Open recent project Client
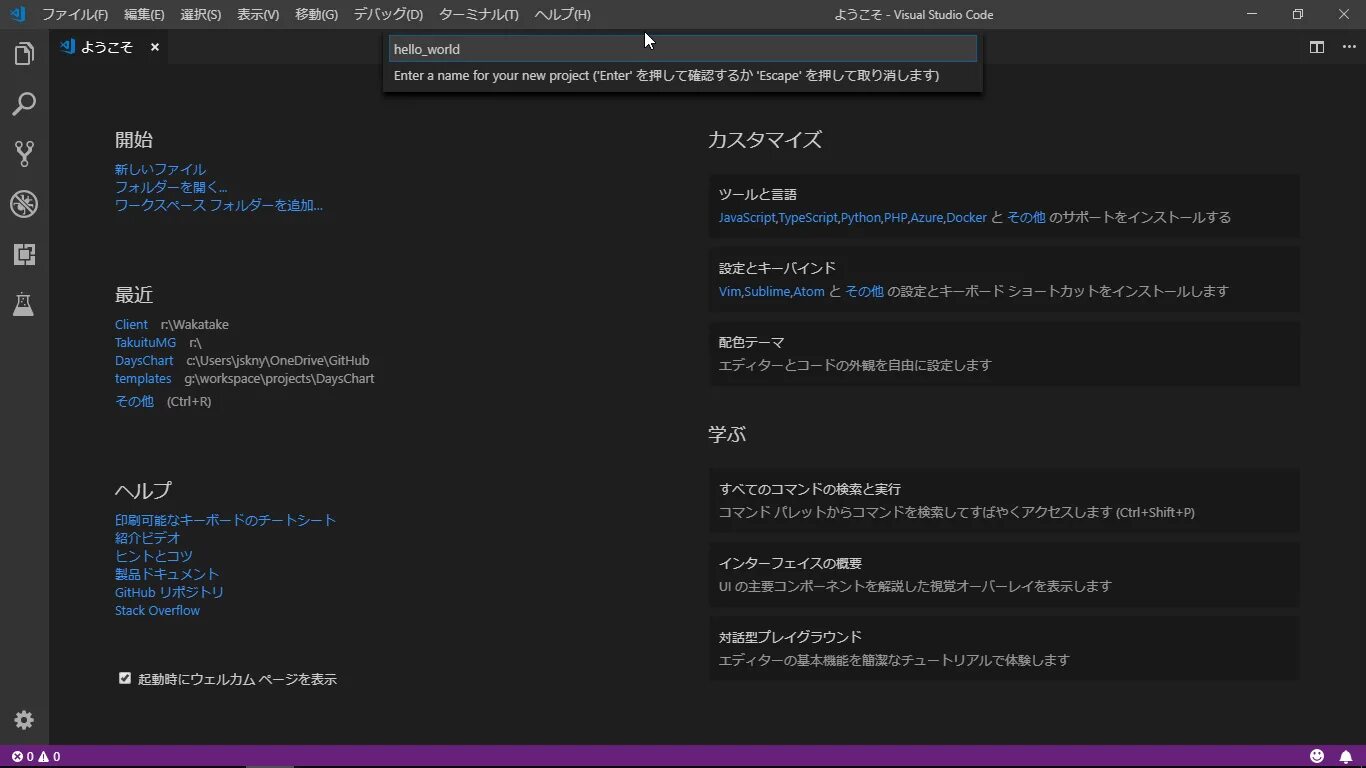Screen dimensions: 1366x768 (x=131, y=324)
